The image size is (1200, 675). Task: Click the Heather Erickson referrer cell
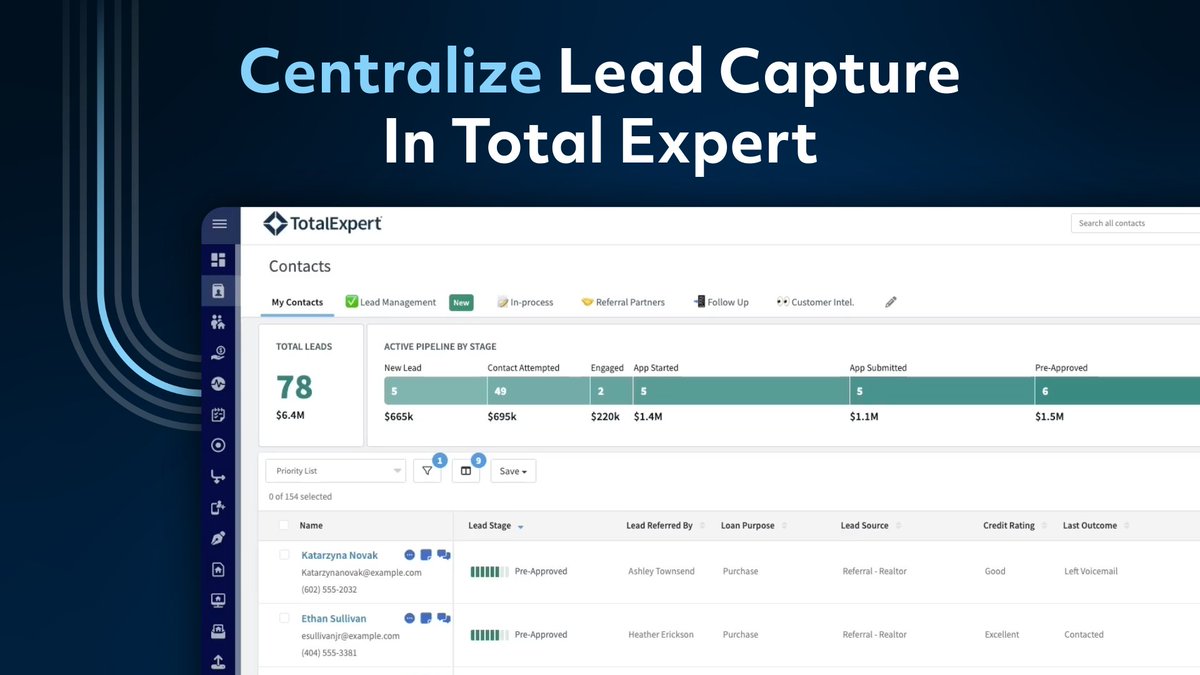pyautogui.click(x=661, y=634)
